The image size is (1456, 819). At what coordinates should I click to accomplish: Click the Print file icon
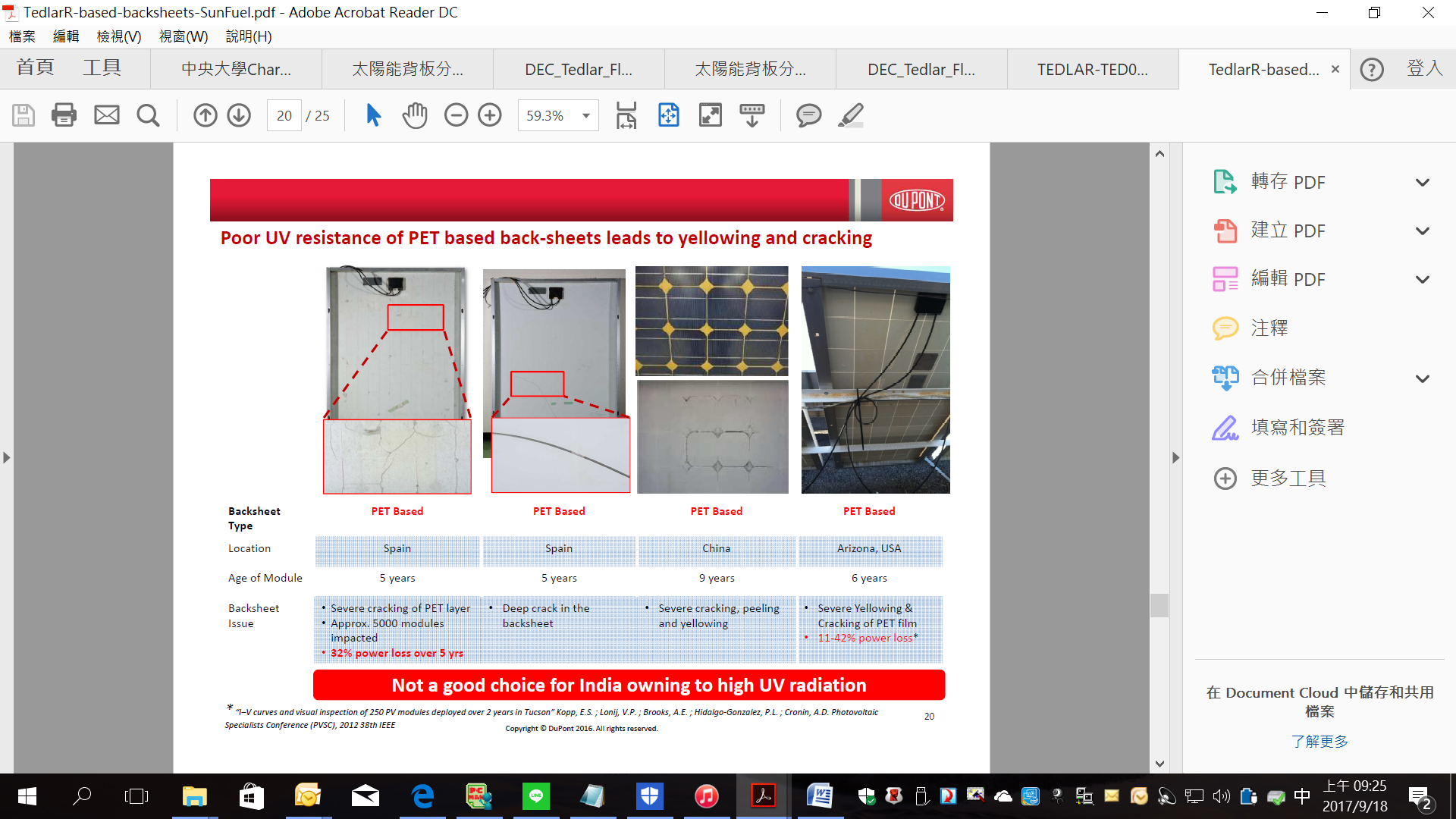pyautogui.click(x=64, y=115)
